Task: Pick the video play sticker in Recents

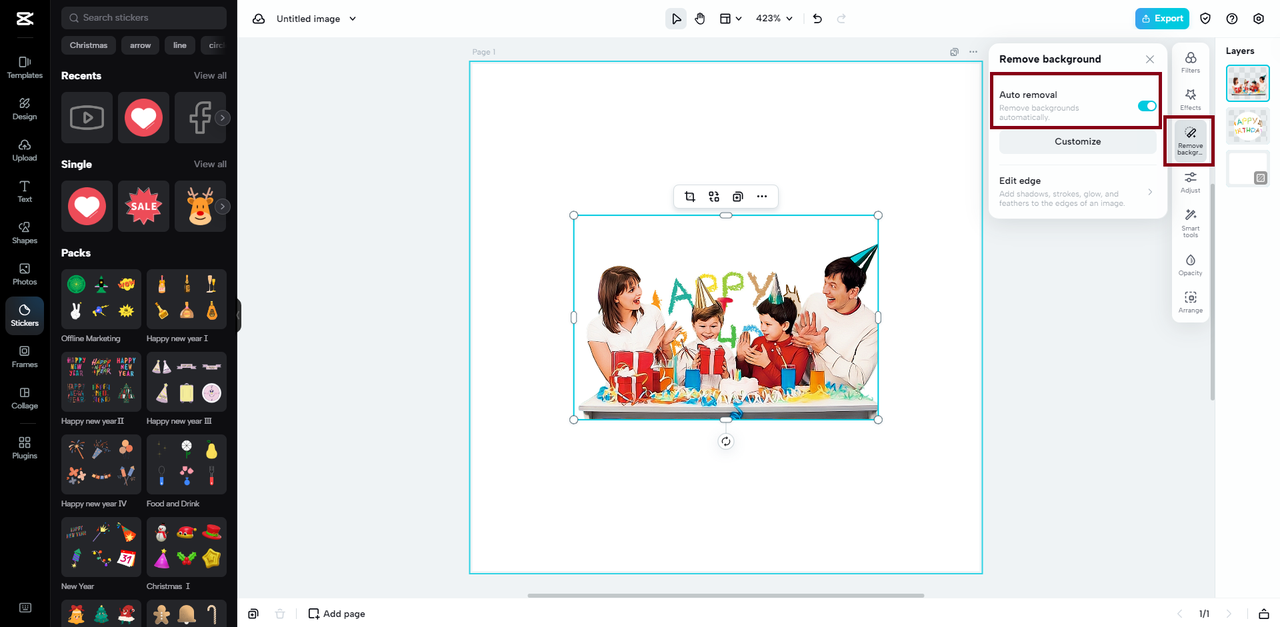Action: coord(87,117)
